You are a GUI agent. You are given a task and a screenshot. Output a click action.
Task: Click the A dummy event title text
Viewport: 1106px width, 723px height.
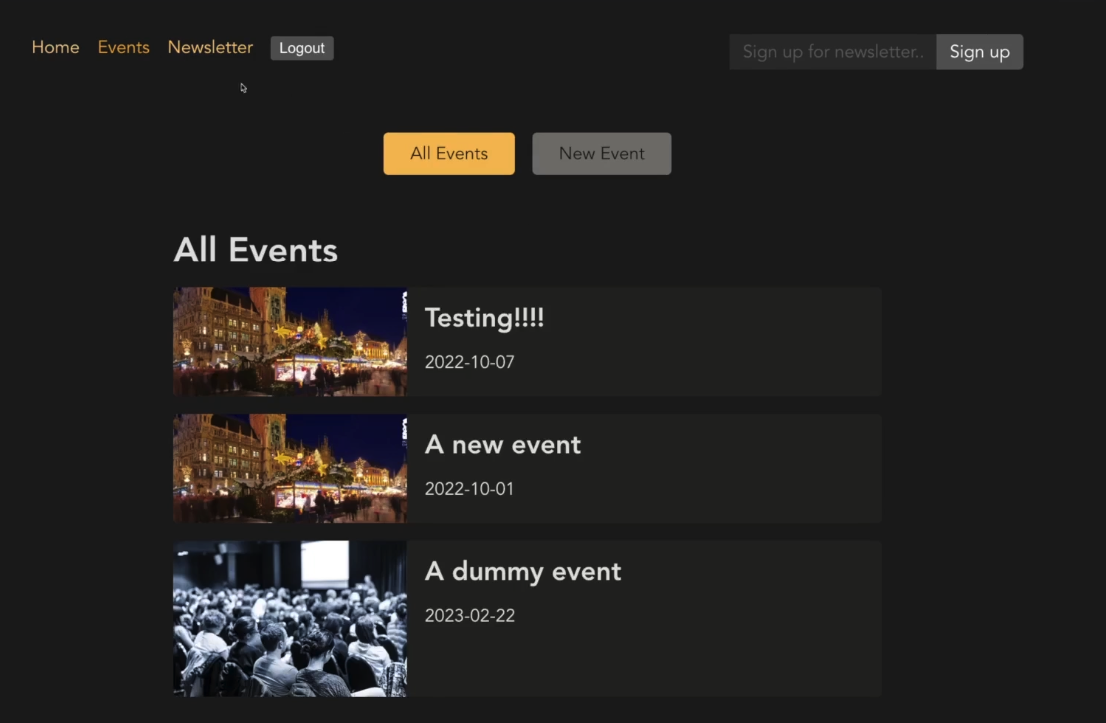point(523,571)
